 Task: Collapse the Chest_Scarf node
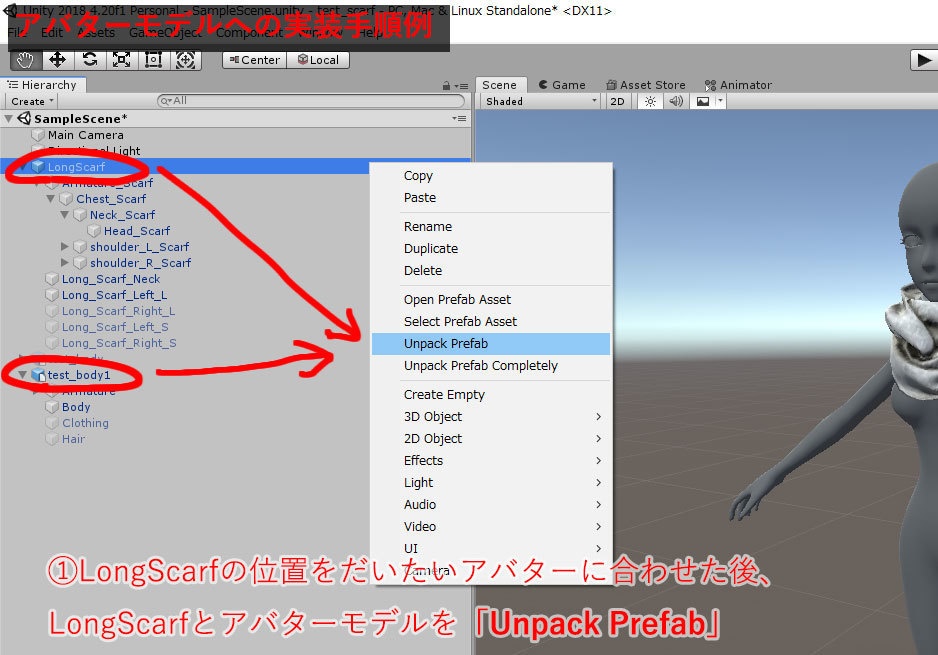click(51, 199)
